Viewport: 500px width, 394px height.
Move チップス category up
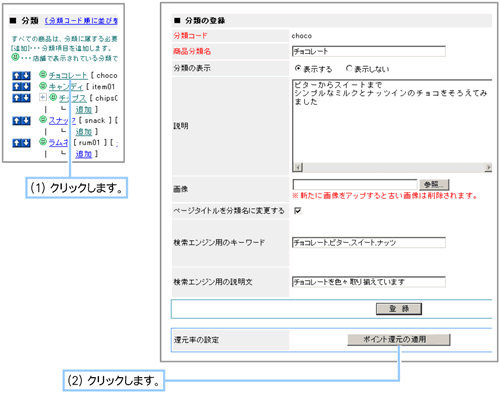[x=17, y=98]
